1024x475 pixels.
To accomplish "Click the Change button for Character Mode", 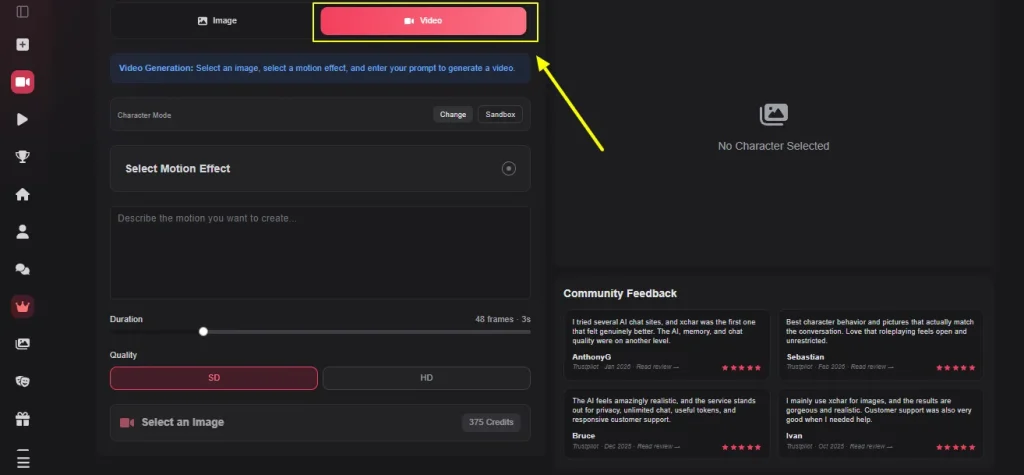I will pyautogui.click(x=453, y=114).
